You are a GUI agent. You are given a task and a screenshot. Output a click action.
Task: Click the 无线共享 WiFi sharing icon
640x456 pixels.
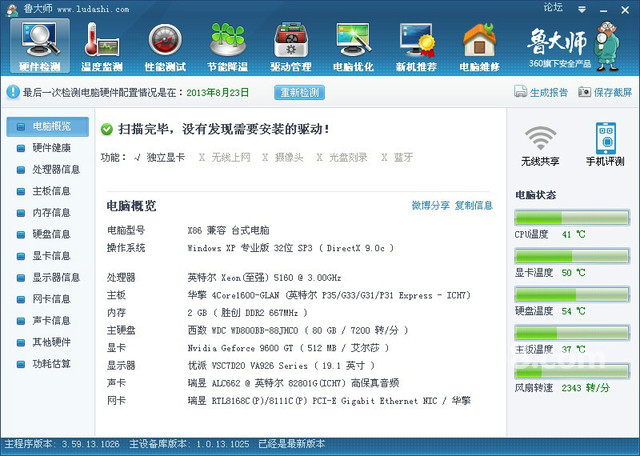coord(541,144)
